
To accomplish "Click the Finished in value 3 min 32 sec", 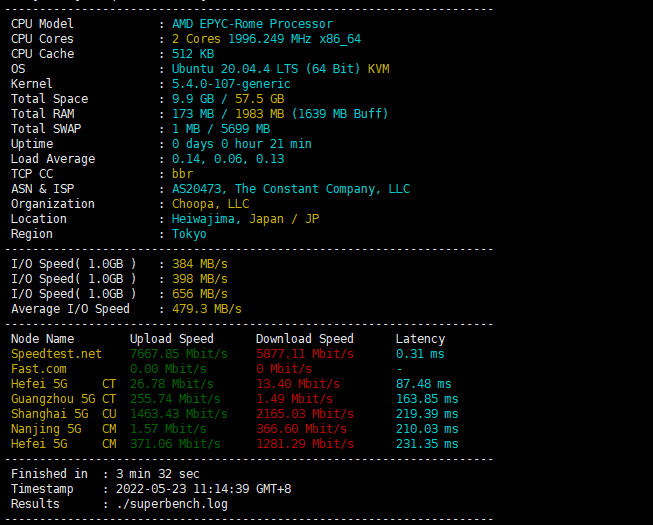I will 158,473.
